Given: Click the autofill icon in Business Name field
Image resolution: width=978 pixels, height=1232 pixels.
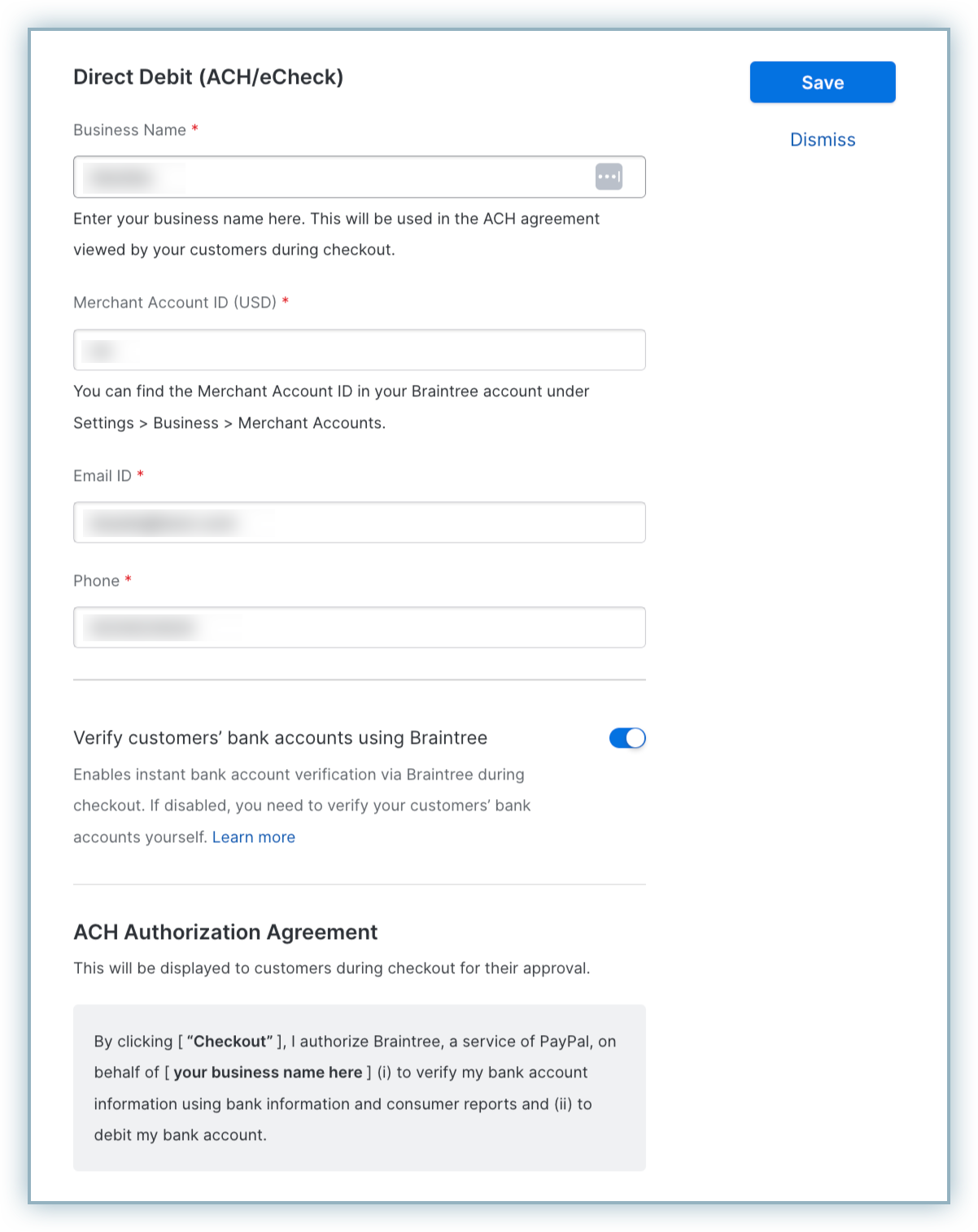Looking at the screenshot, I should (609, 177).
